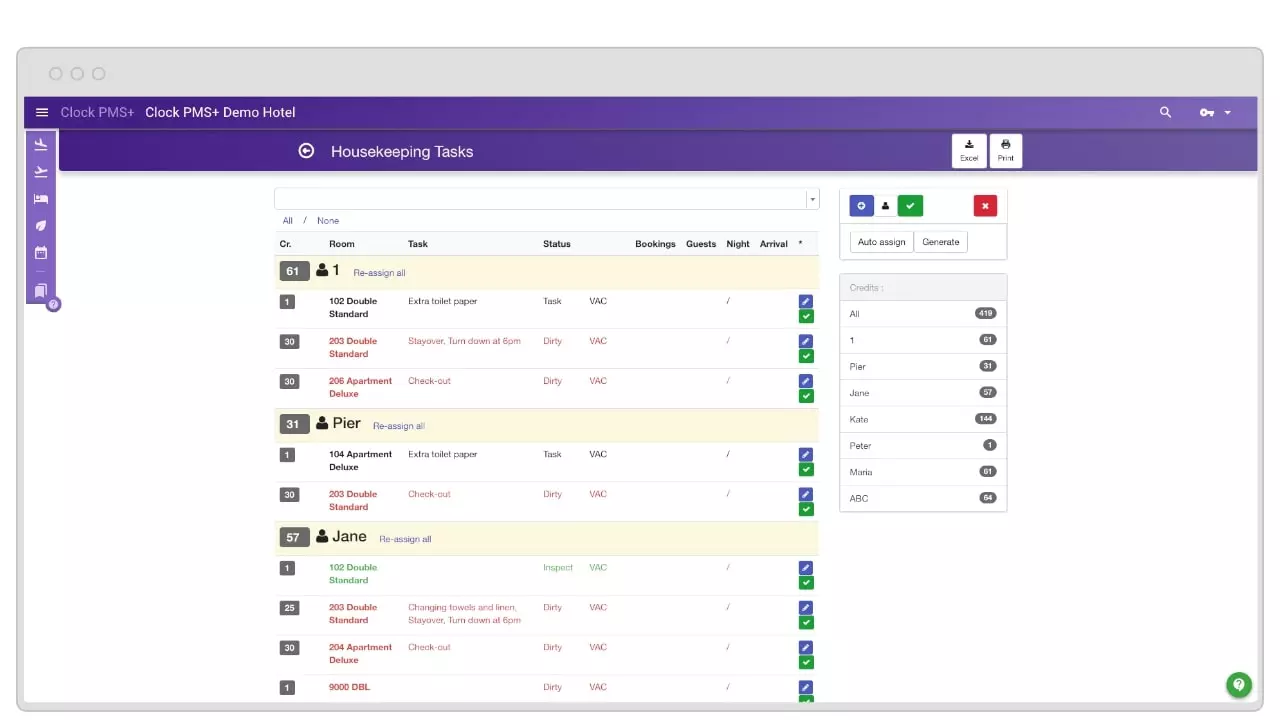Viewport: 1280px width, 720px height.
Task: Edit Pier's 203 Double Standard Check-out task
Action: [806, 494]
